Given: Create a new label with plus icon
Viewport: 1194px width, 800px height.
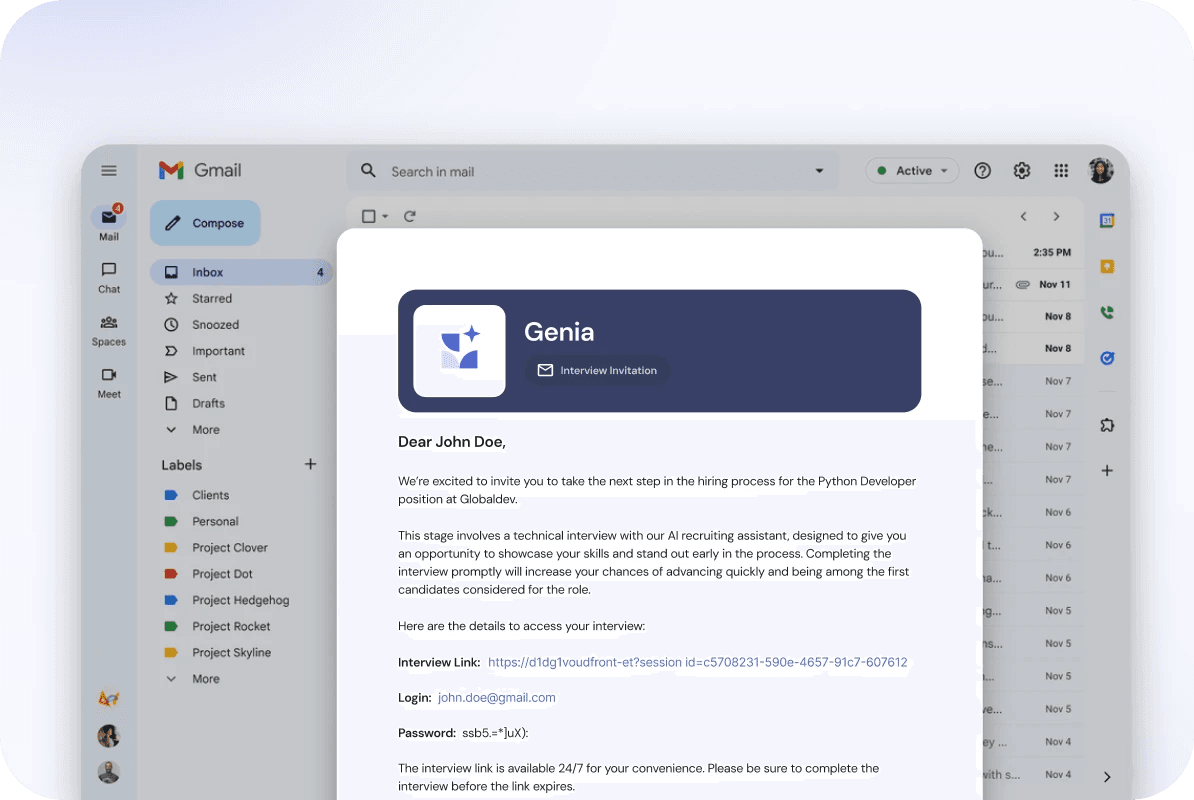Looking at the screenshot, I should coord(310,464).
